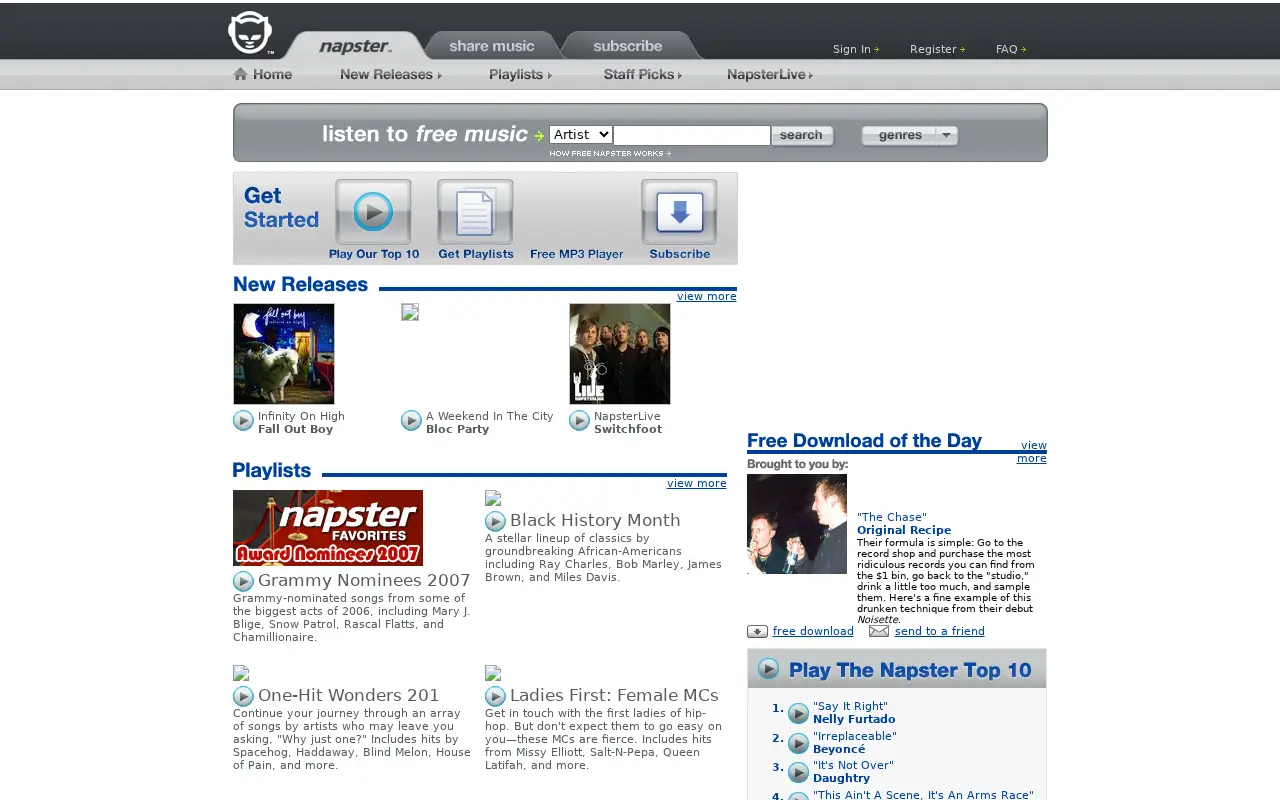Click play icon in Napster Top 10 header
This screenshot has width=1280, height=800.
click(x=768, y=669)
